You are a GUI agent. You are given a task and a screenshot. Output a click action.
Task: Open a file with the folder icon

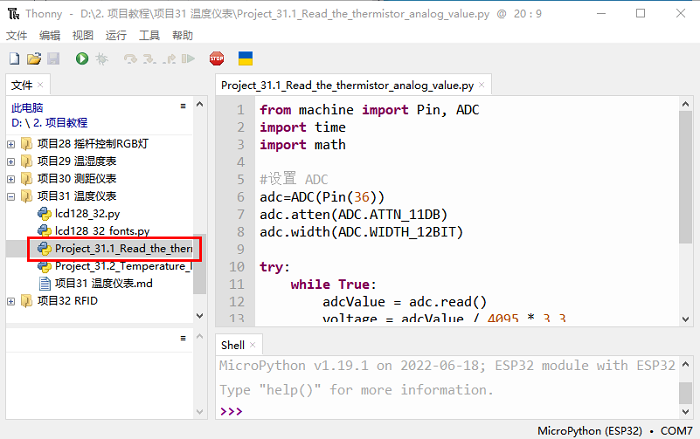click(x=34, y=60)
